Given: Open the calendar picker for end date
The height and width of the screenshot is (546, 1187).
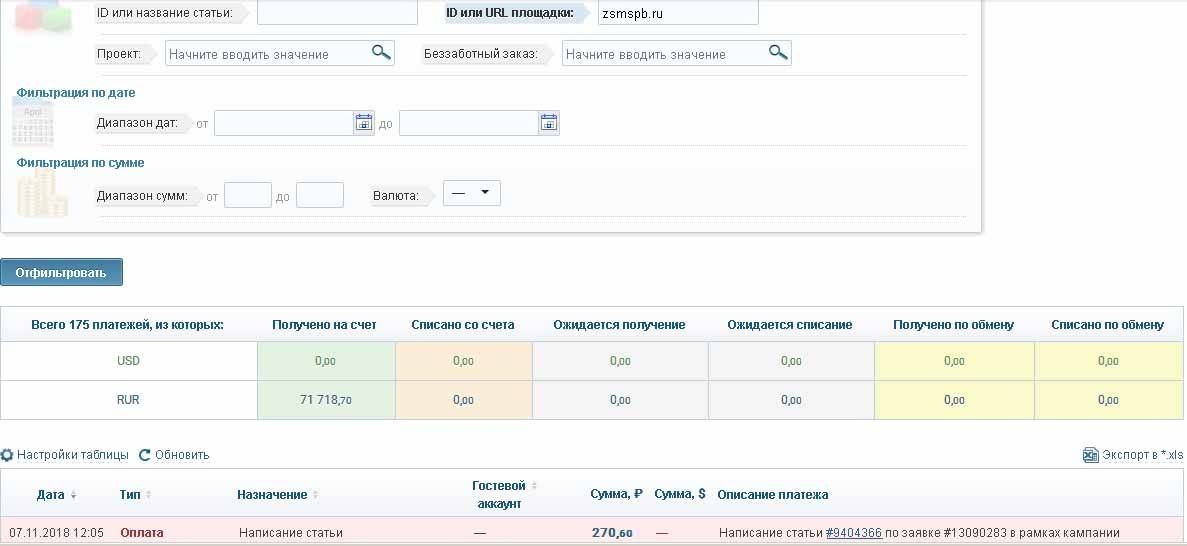Looking at the screenshot, I should [x=548, y=123].
